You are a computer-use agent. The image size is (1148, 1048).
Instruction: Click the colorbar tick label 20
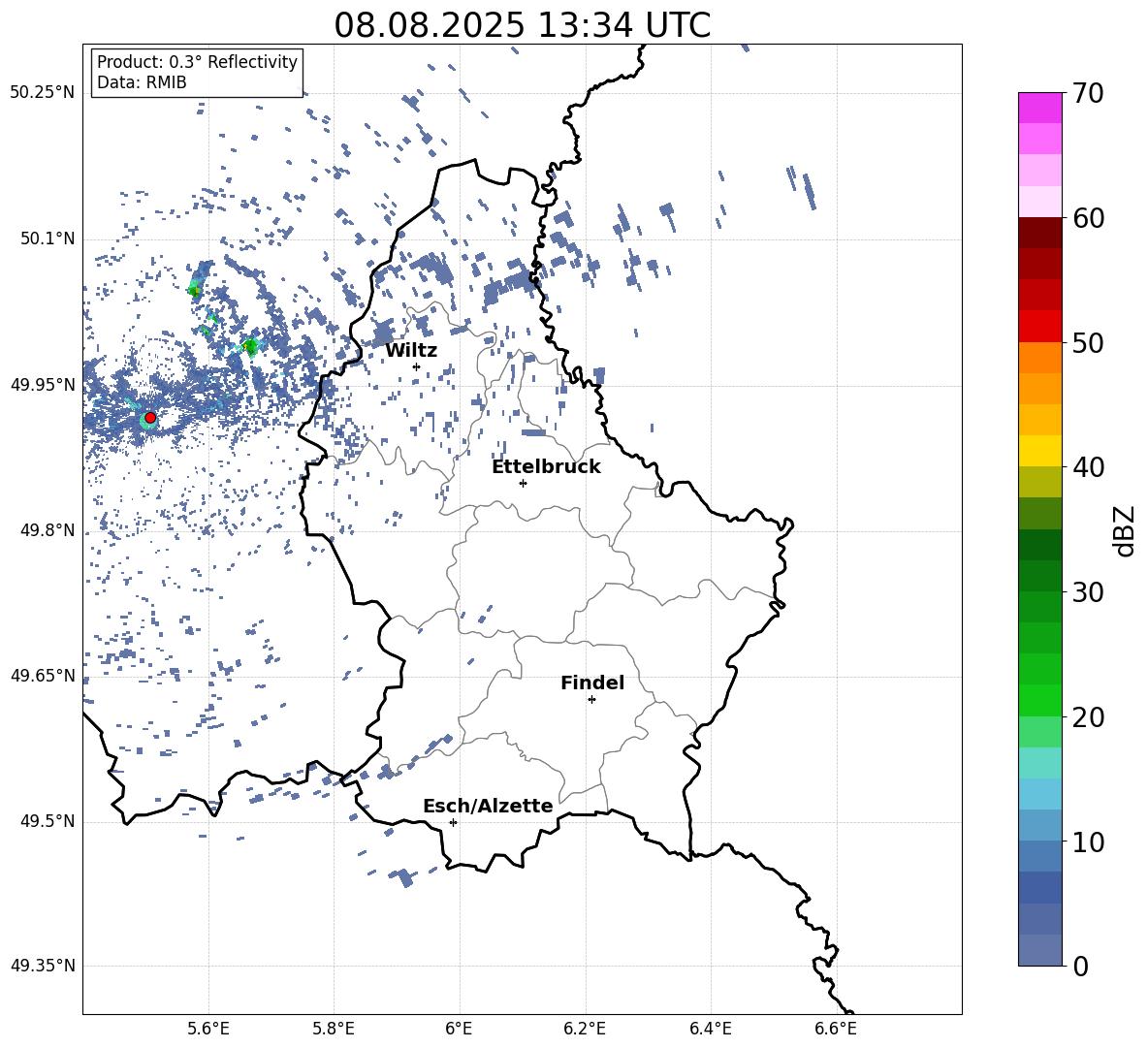point(1089,717)
